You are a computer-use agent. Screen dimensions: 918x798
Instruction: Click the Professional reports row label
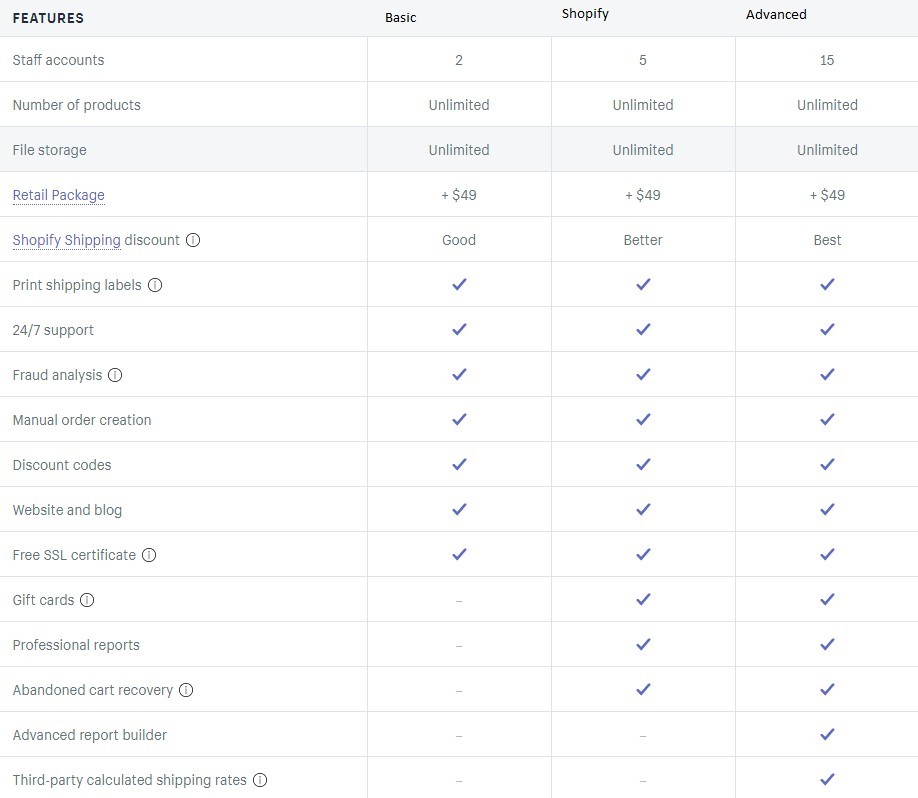(x=76, y=645)
